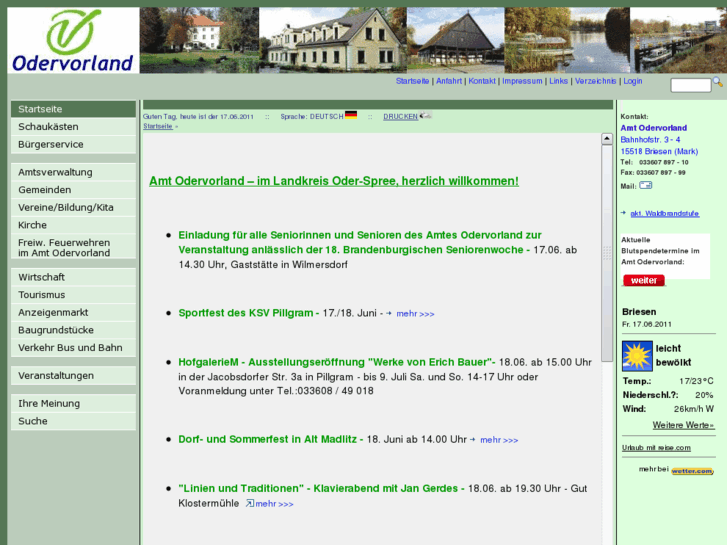Click Bahnhofstr. 3 - 4 address line

click(650, 140)
